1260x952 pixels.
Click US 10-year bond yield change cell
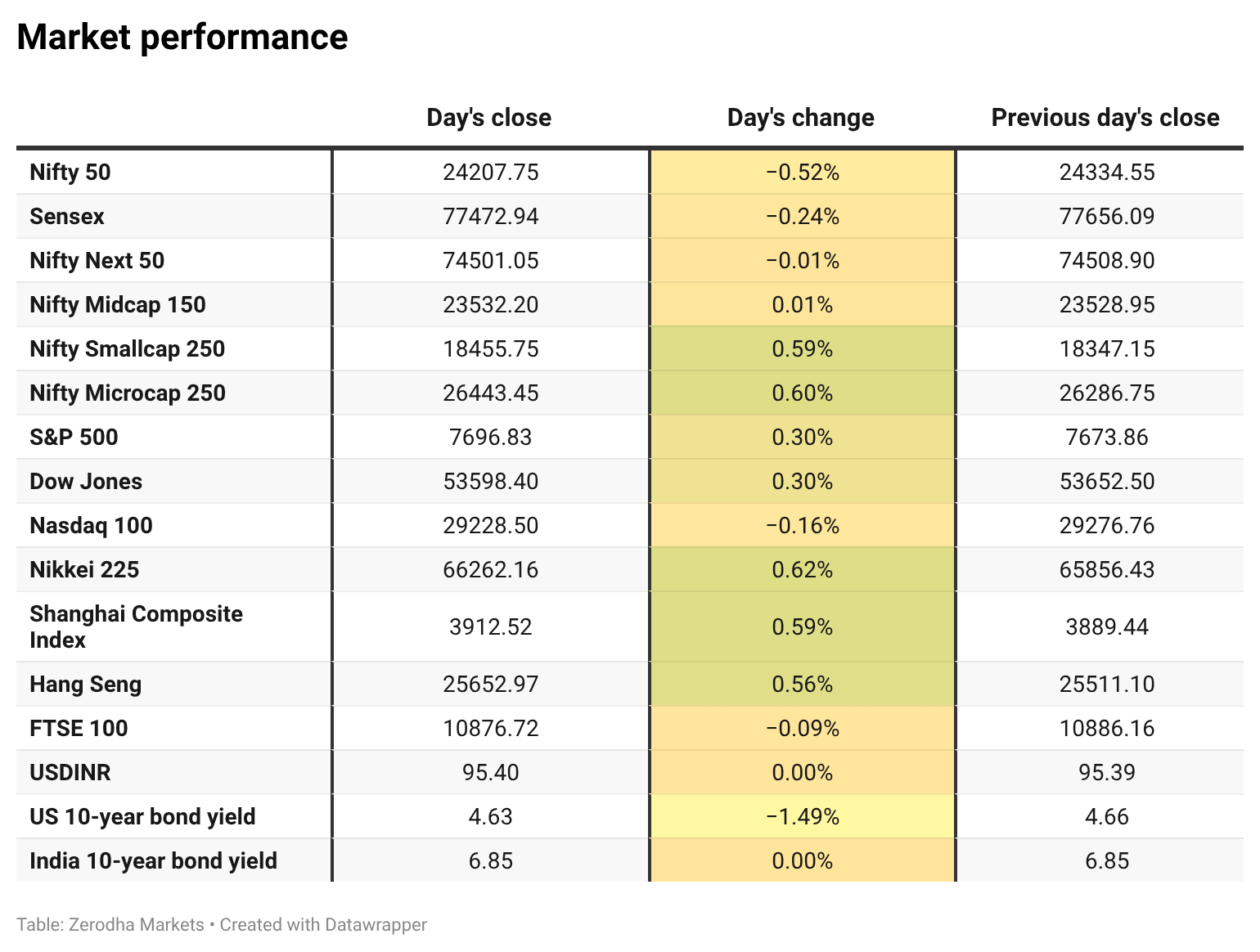click(x=803, y=817)
